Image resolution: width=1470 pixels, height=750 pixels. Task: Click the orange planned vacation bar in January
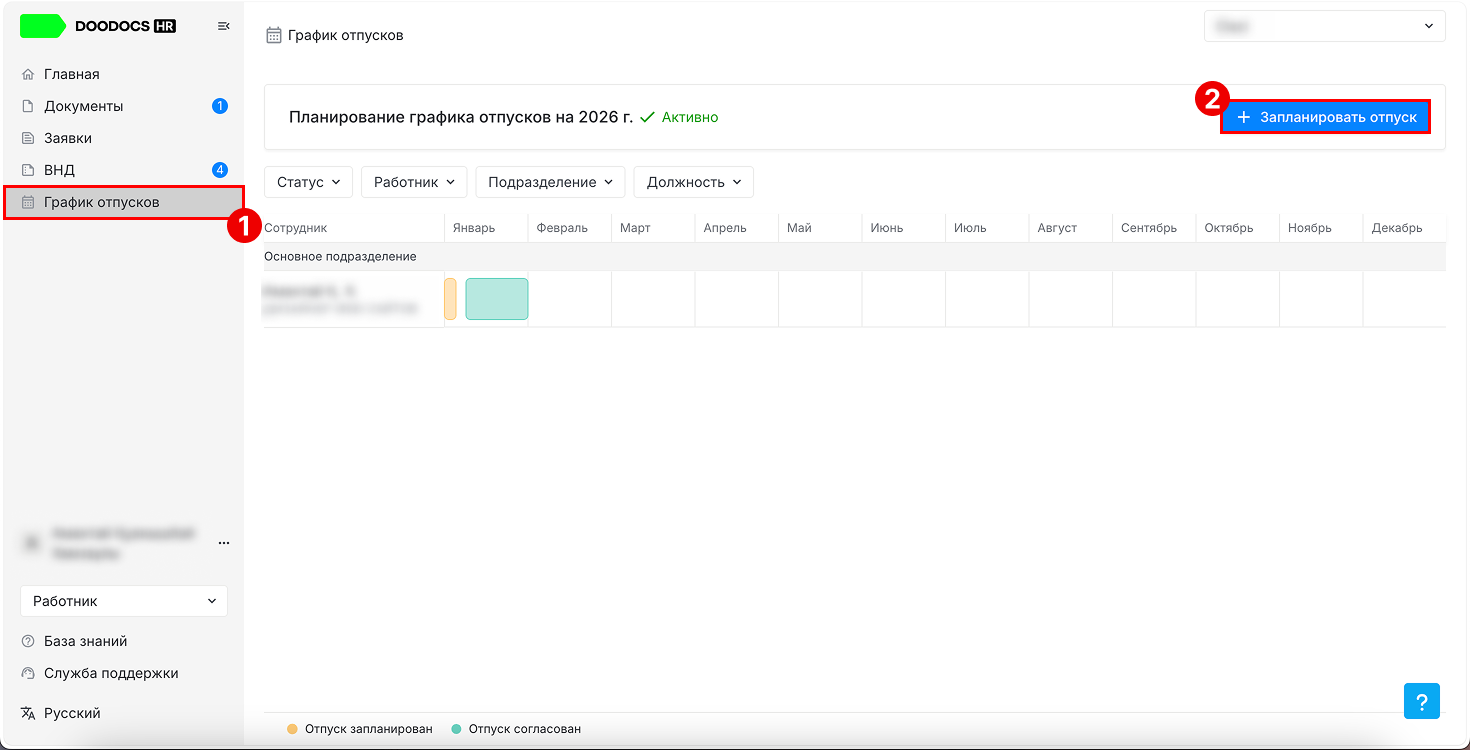tap(450, 299)
